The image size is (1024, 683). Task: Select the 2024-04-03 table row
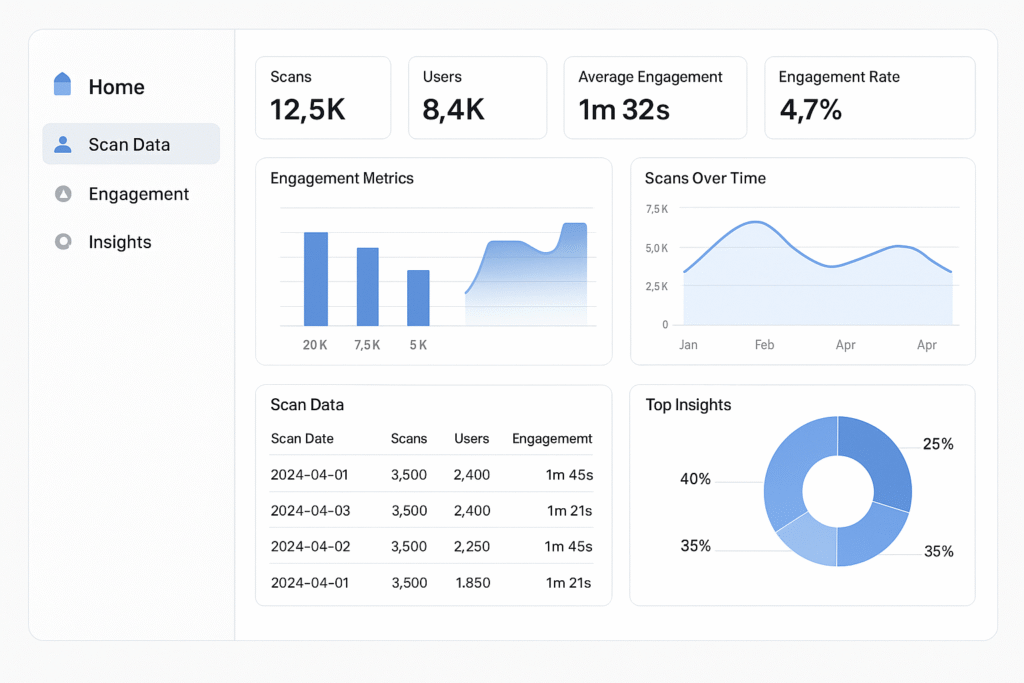tap(432, 510)
